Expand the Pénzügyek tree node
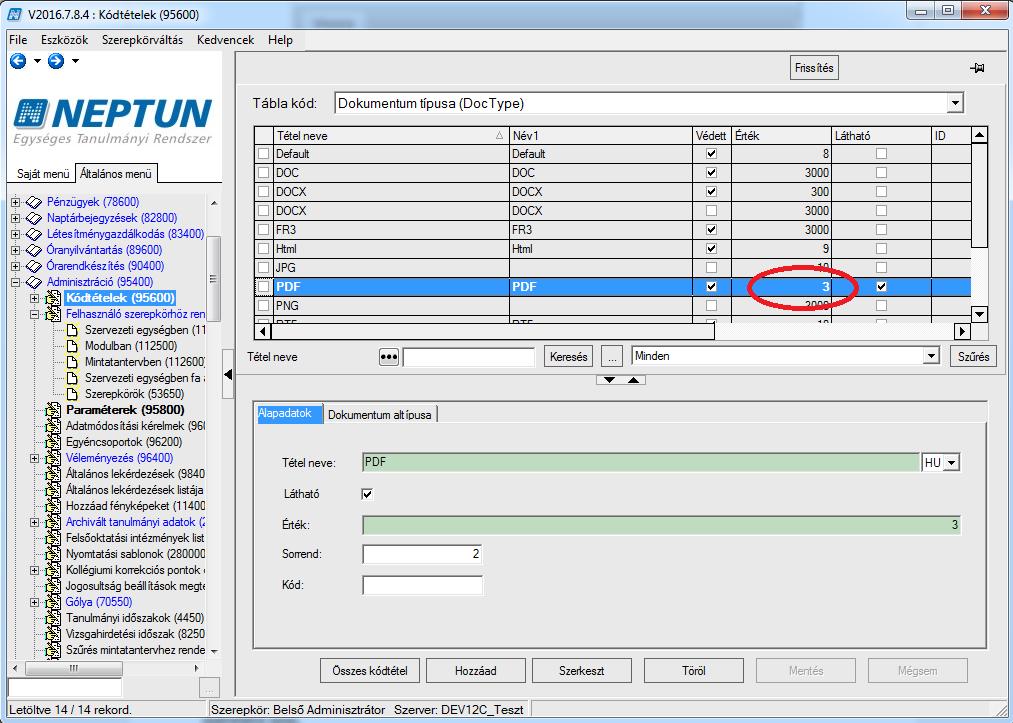This screenshot has width=1013, height=723. (16, 202)
